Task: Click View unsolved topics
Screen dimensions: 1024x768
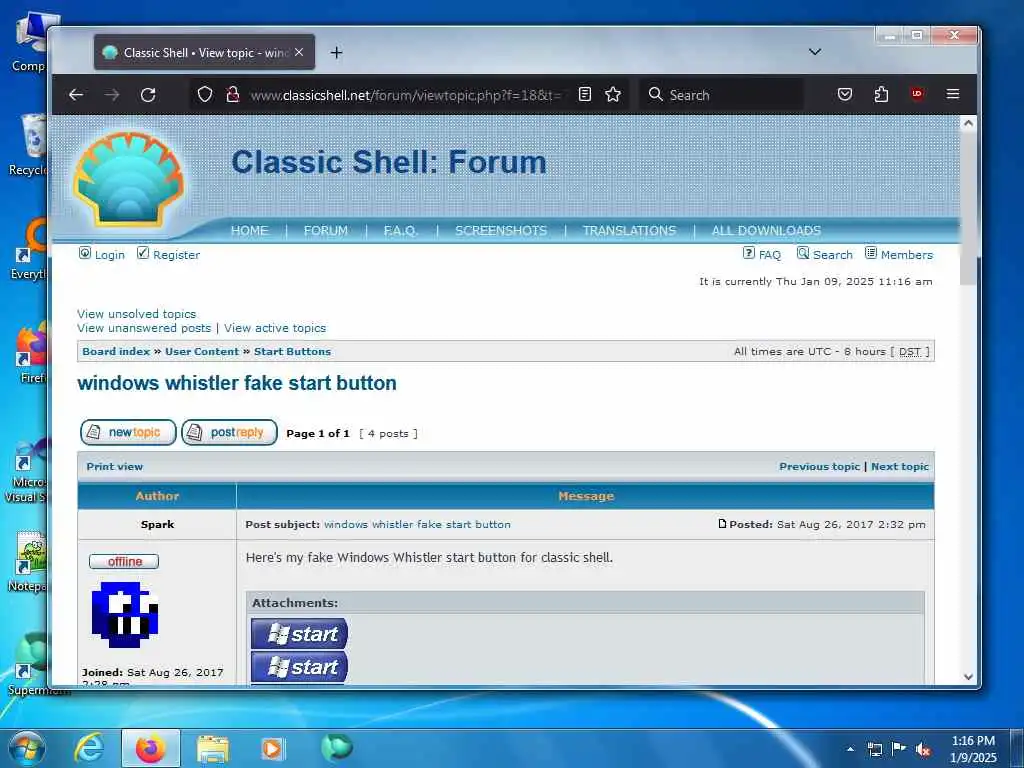Action: [x=136, y=314]
